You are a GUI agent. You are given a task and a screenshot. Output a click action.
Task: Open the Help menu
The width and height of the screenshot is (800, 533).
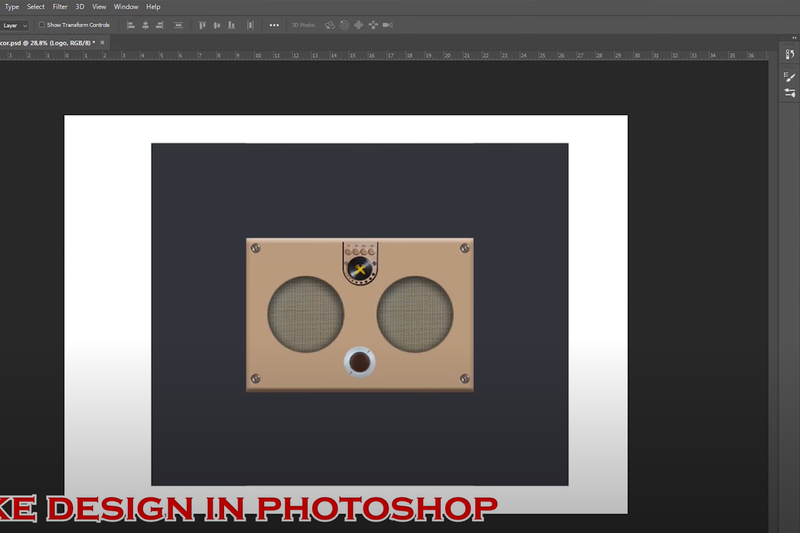(x=153, y=7)
